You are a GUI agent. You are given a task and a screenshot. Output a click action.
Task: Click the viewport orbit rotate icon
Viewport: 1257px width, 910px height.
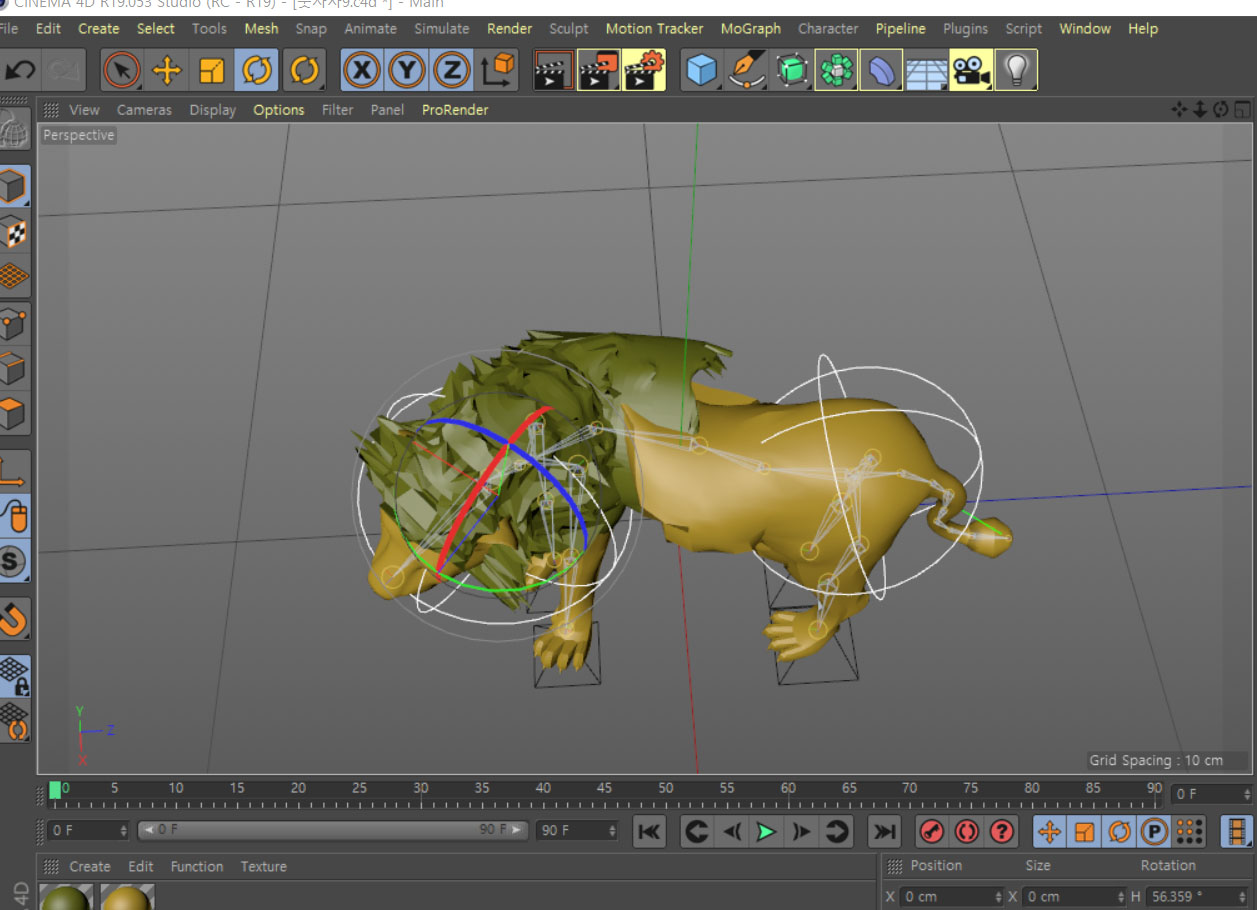(1221, 109)
